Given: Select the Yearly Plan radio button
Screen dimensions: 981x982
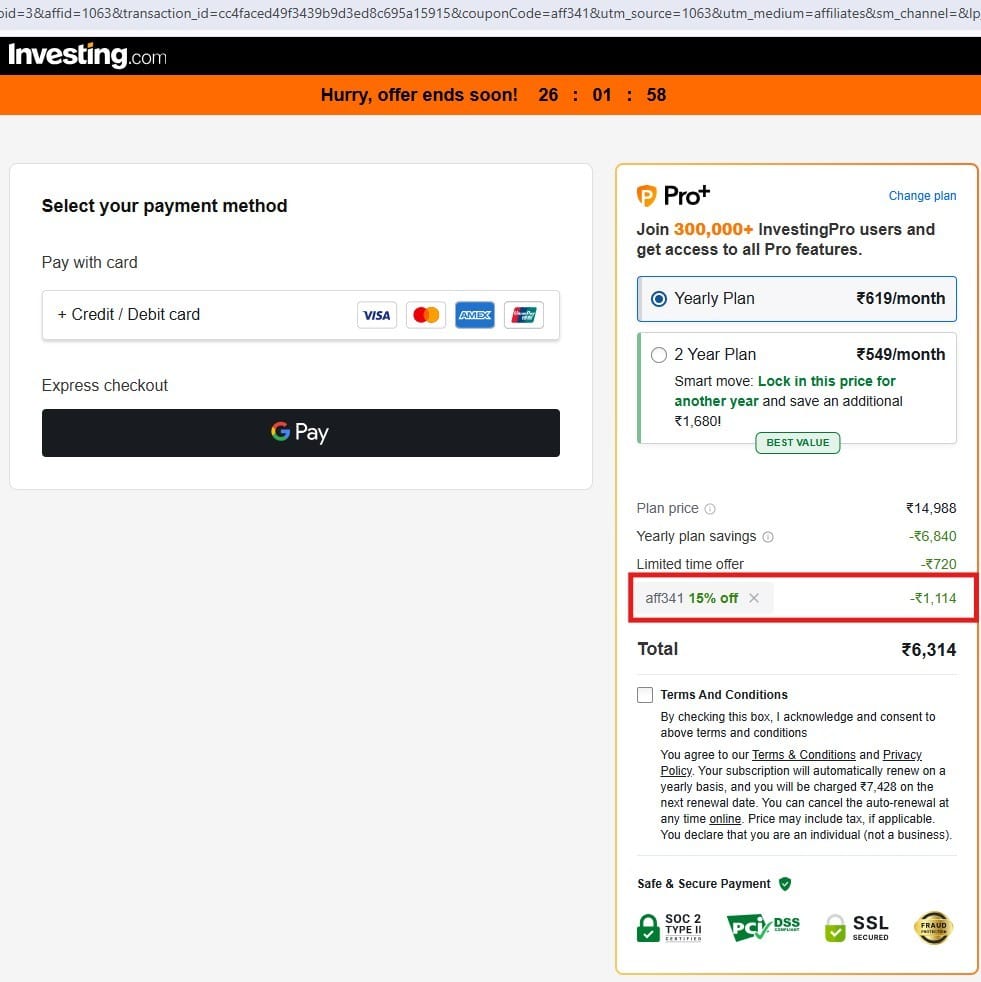Looking at the screenshot, I should pyautogui.click(x=658, y=299).
